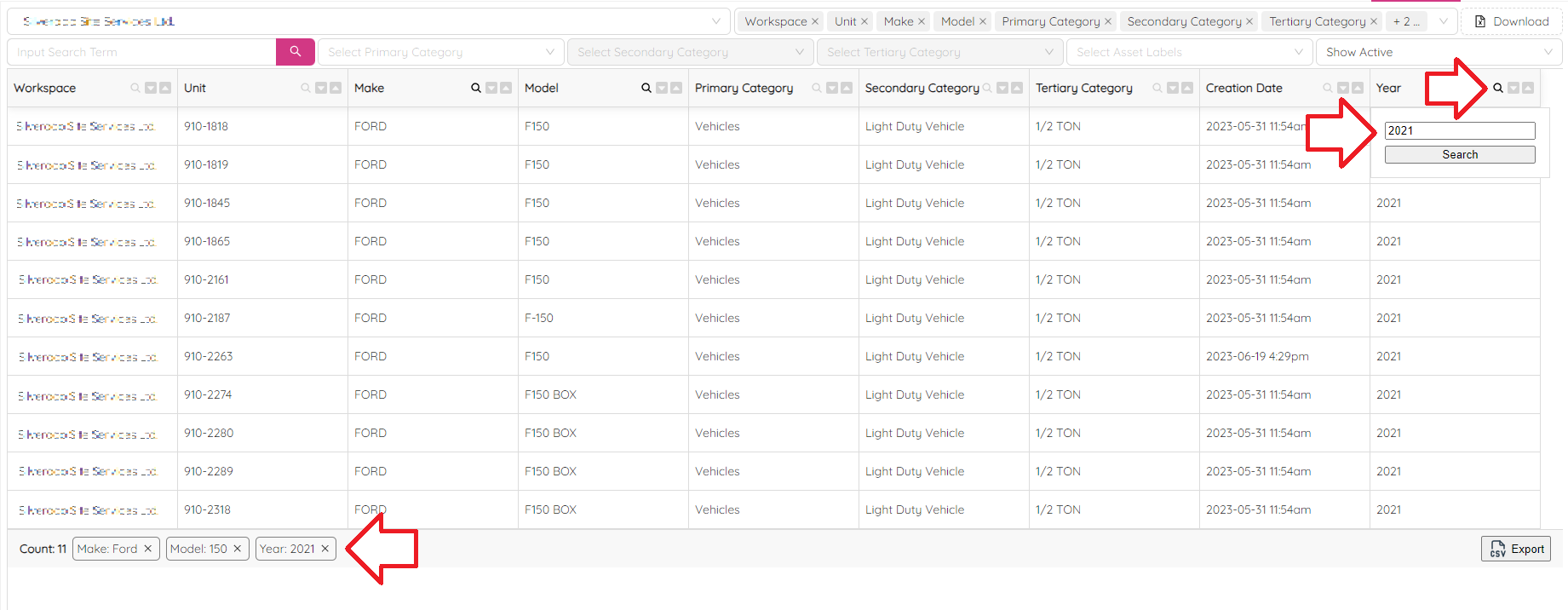Remove the Model column tag
The height and width of the screenshot is (610, 1568).
tap(983, 21)
